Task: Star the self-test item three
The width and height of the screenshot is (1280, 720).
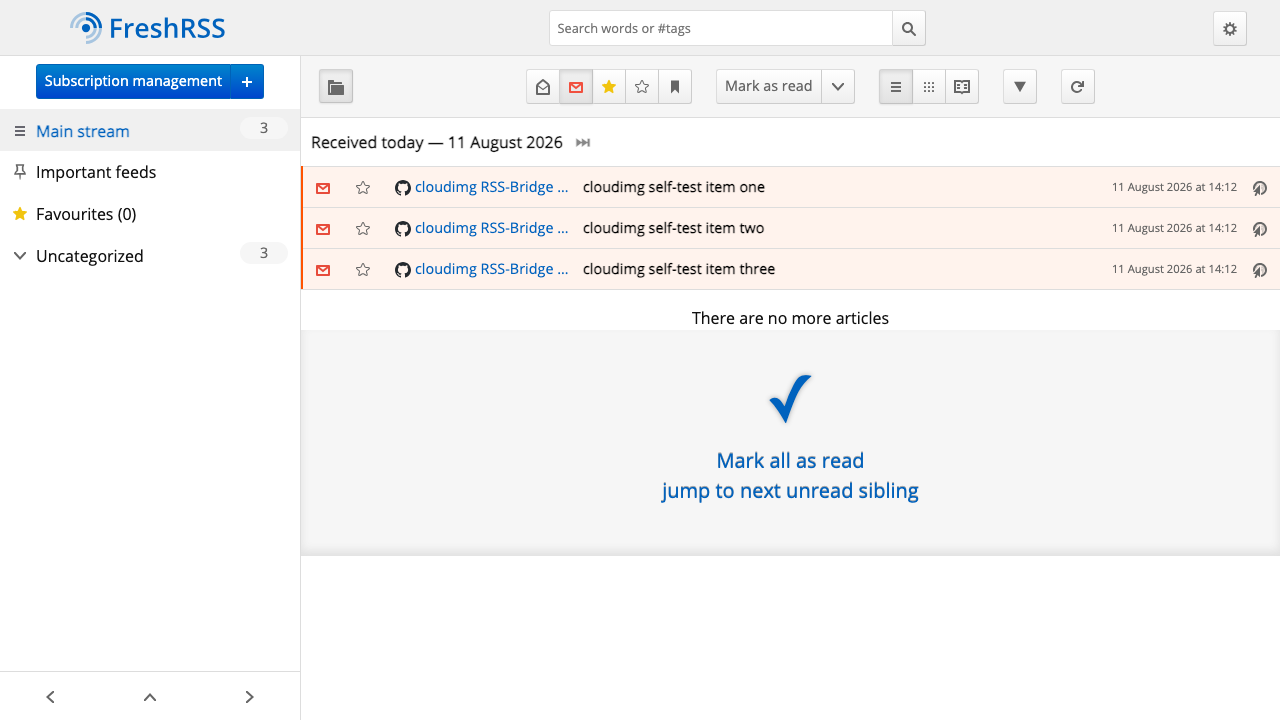Action: click(363, 270)
